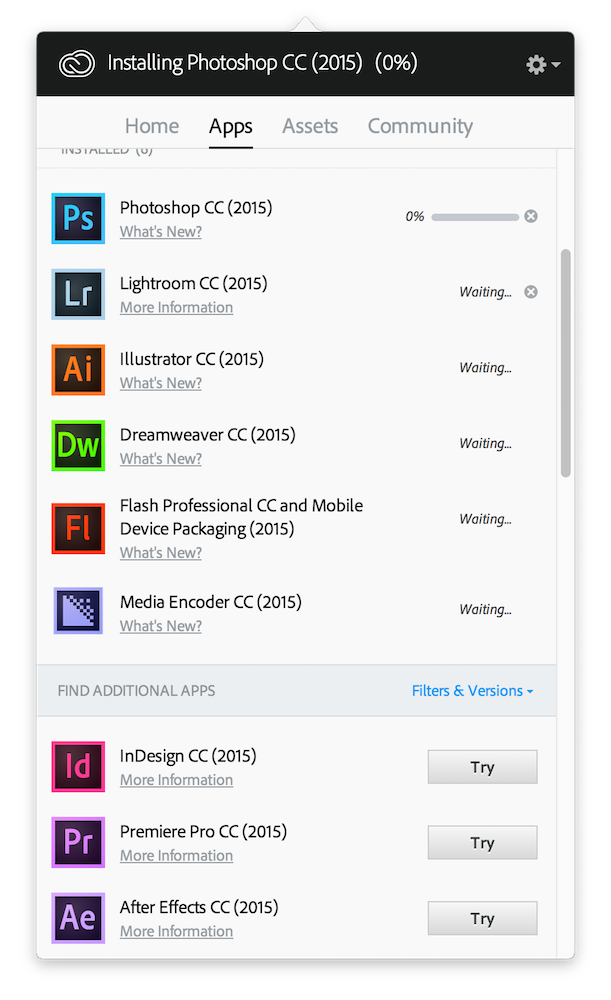Open the gear settings dropdown menu

(542, 64)
